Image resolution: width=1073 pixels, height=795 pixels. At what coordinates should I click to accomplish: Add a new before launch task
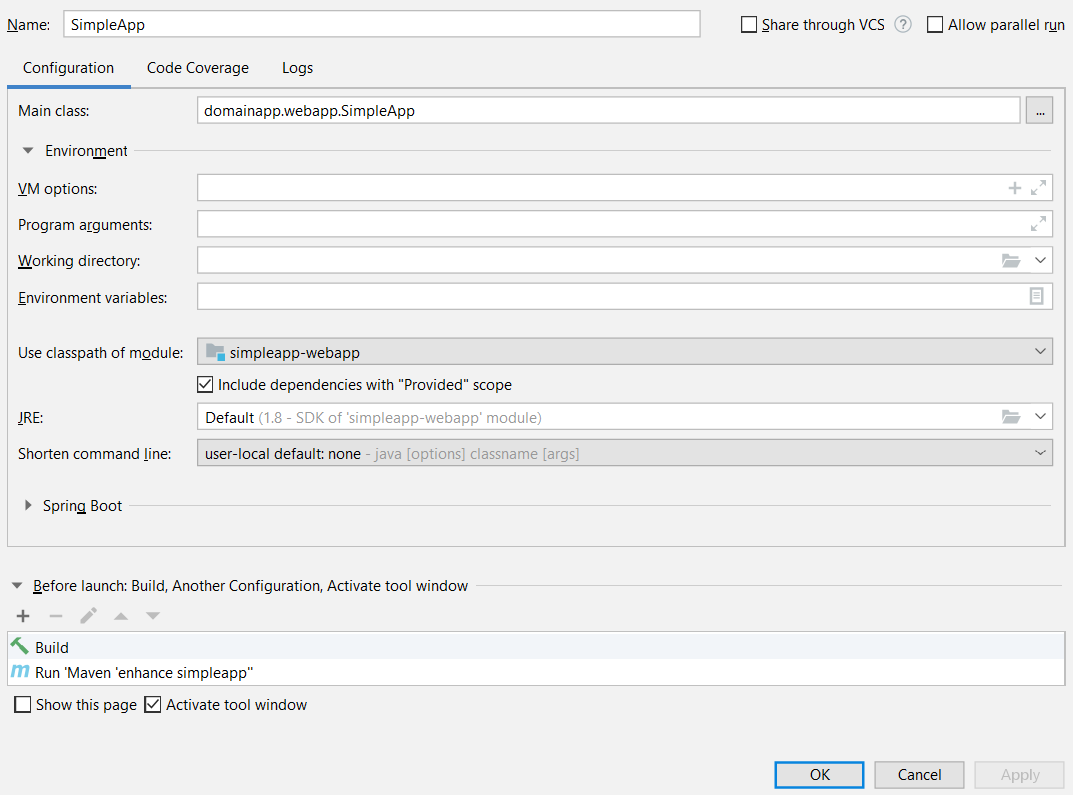(23, 616)
